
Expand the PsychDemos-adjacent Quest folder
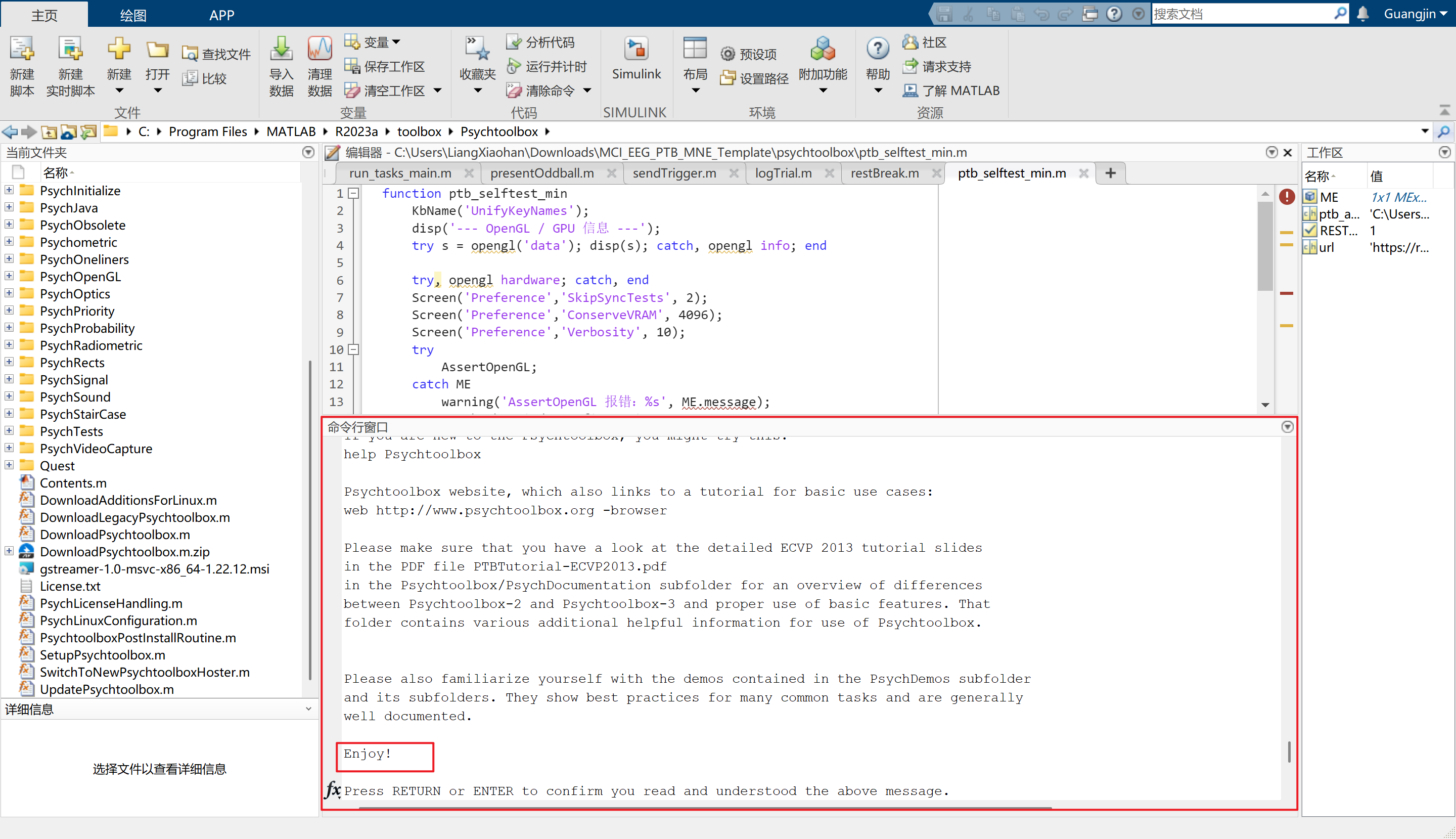point(9,465)
